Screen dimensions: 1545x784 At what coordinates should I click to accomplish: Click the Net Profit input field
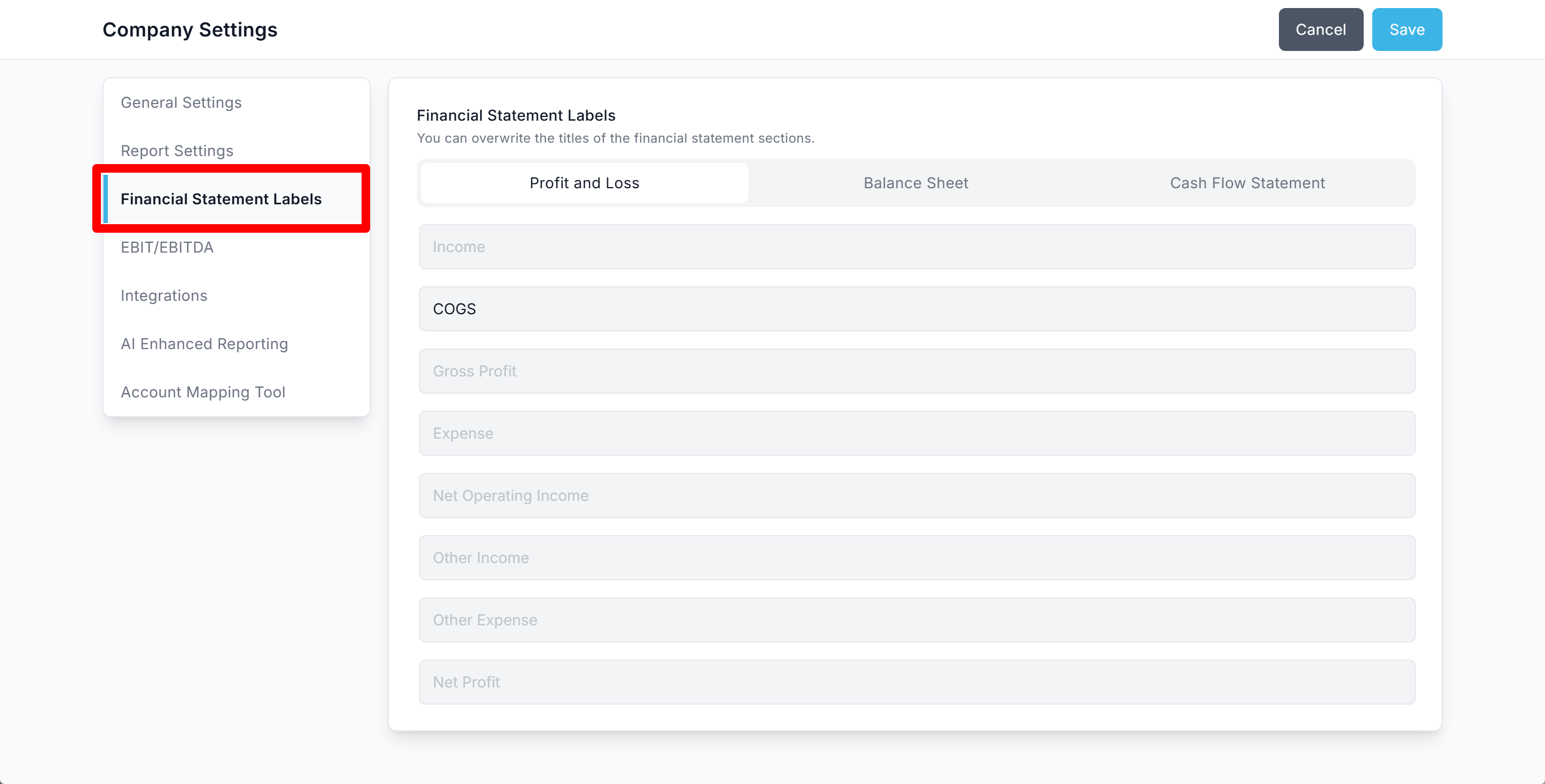(x=916, y=682)
